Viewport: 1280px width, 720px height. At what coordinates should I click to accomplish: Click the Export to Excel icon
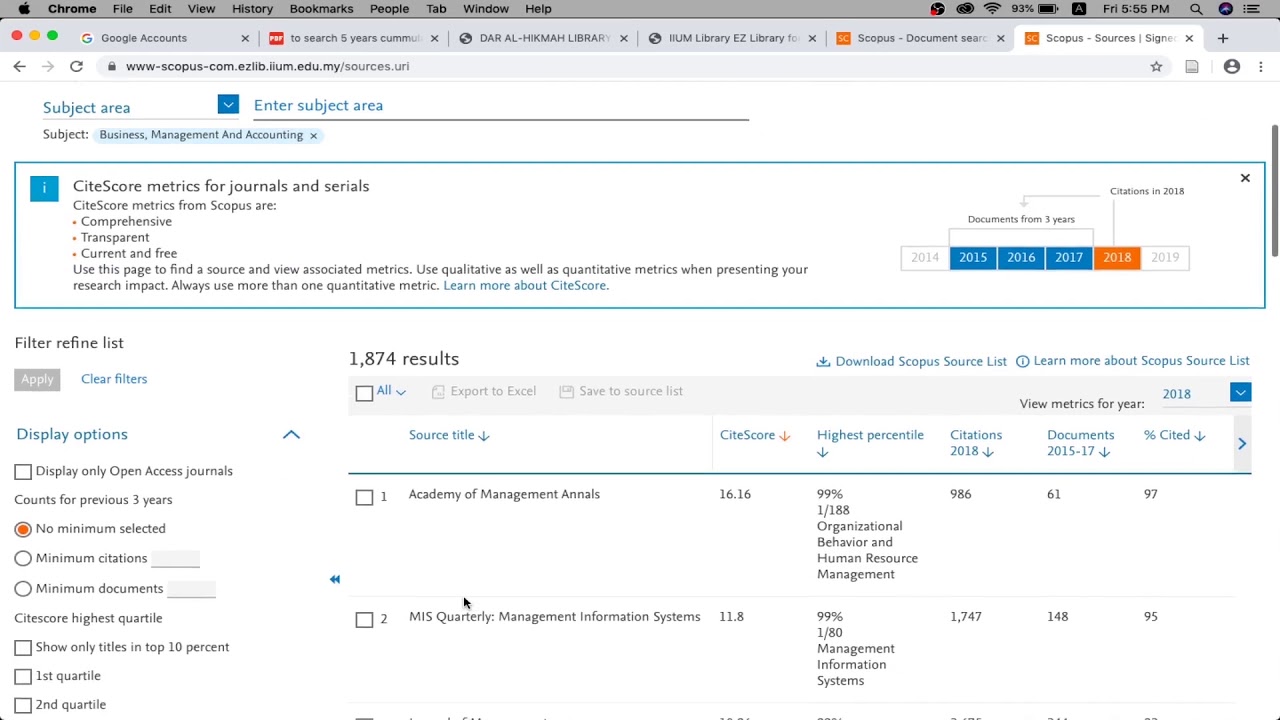point(438,391)
